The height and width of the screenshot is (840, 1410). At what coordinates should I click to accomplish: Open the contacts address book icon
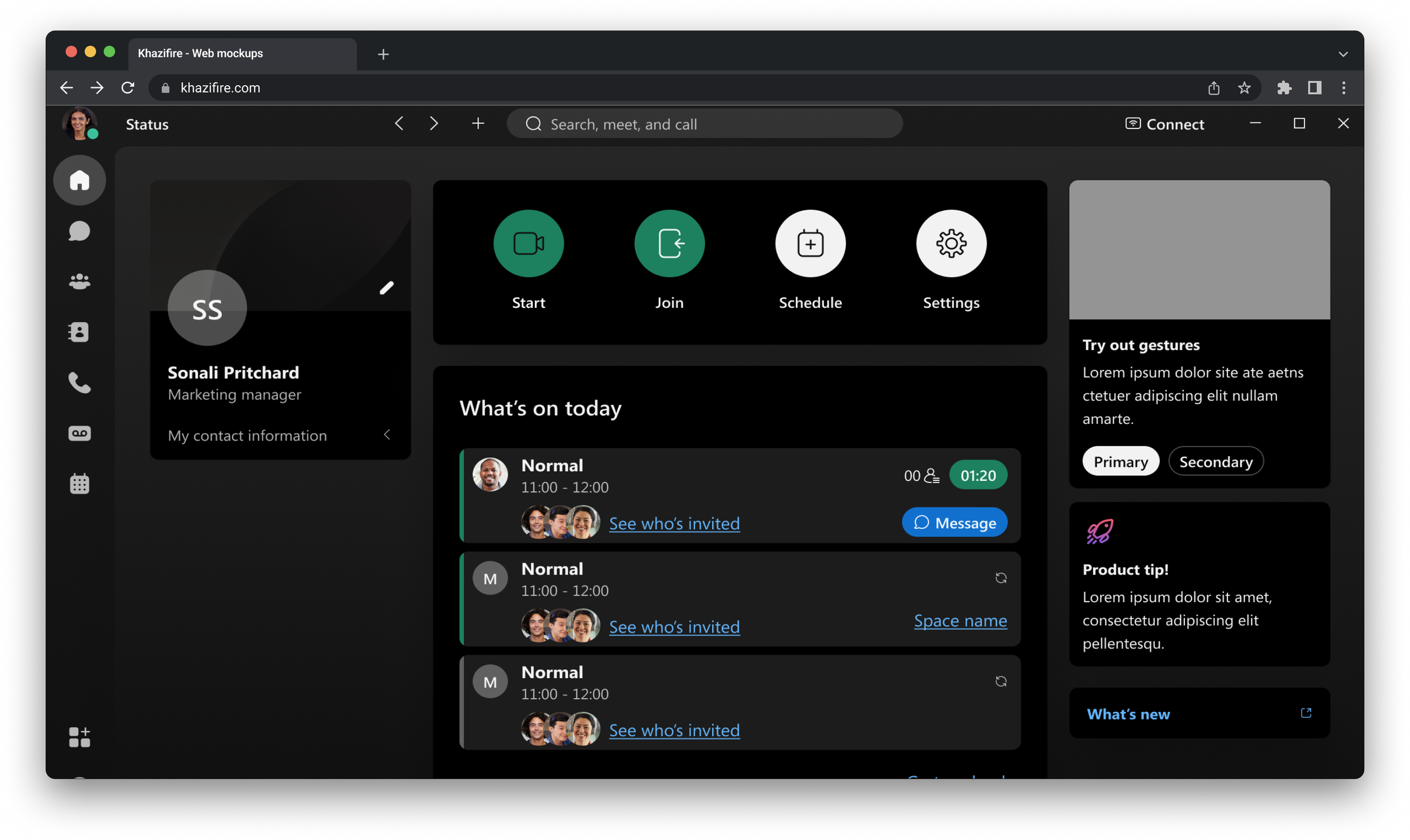80,332
